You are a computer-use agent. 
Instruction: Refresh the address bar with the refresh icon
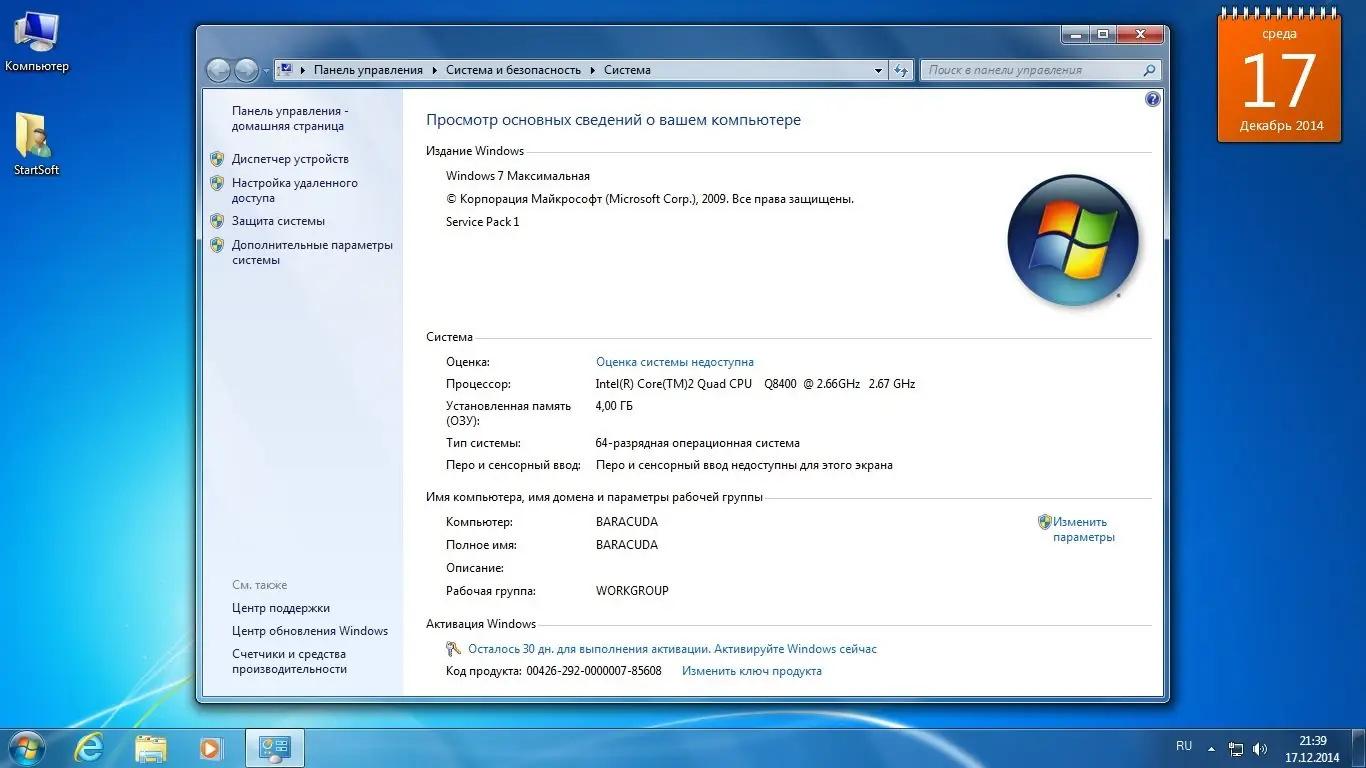pos(901,70)
